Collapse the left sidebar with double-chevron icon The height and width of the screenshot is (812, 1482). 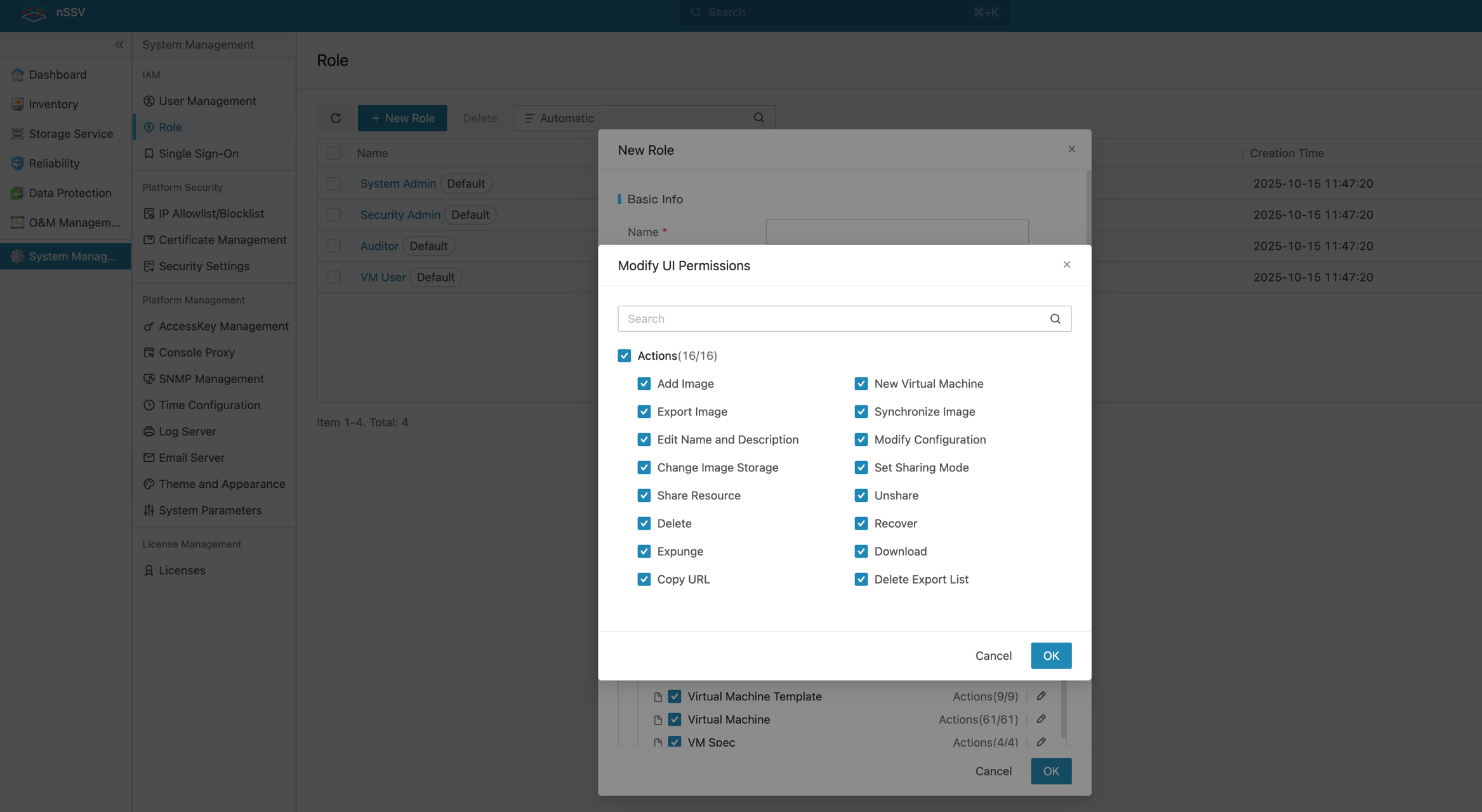(x=119, y=44)
